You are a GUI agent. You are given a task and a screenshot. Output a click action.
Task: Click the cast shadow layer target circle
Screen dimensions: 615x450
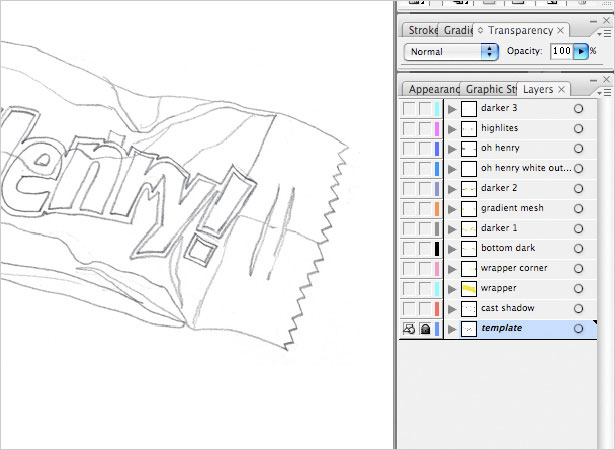(579, 309)
